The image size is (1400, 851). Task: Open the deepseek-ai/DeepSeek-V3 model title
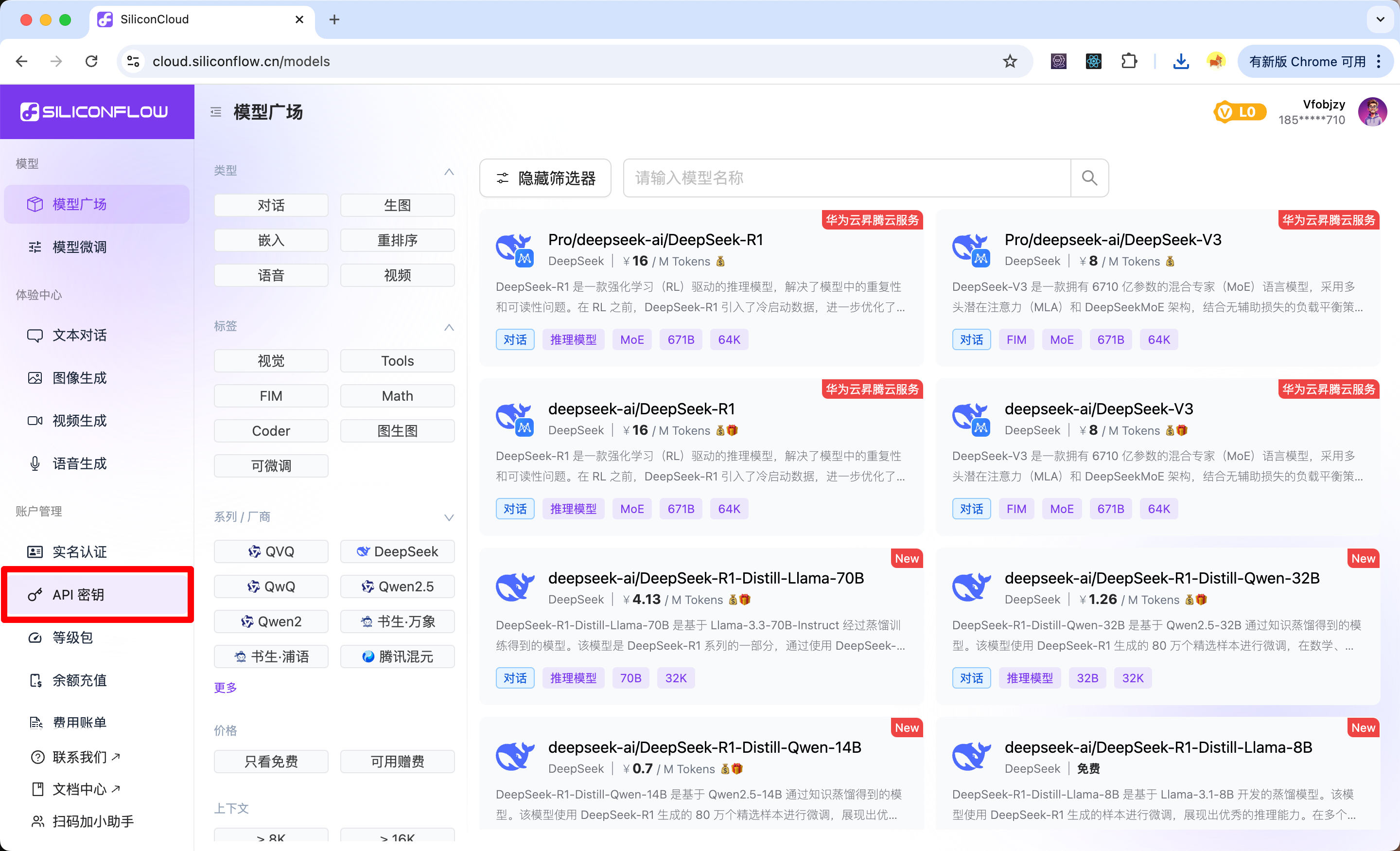pos(1098,409)
